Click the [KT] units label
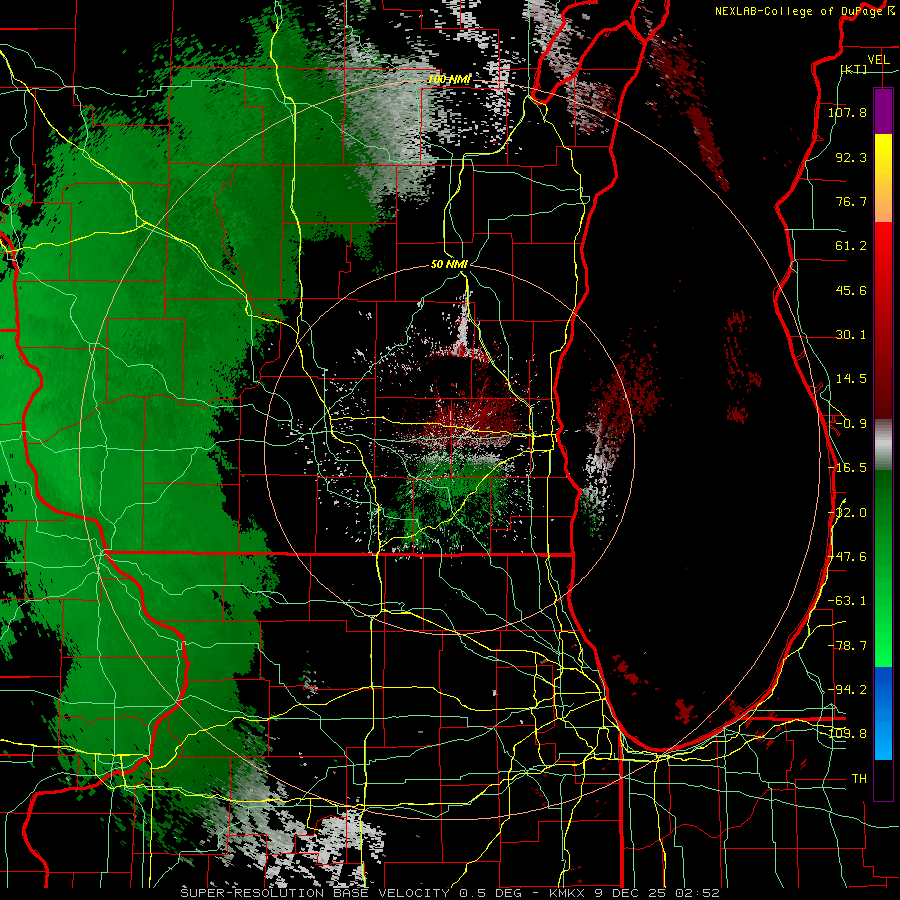Screen dimensions: 900x900 tap(854, 69)
